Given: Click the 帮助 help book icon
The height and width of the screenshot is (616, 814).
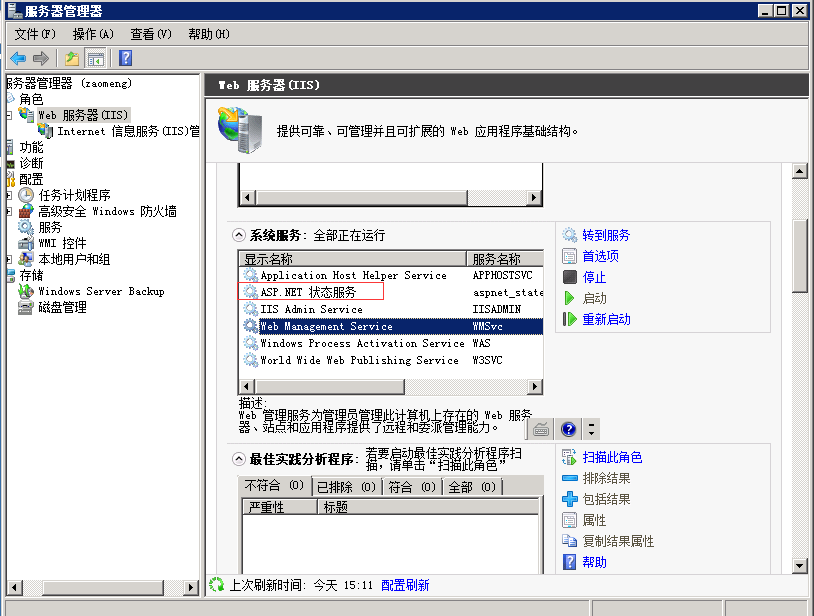Looking at the screenshot, I should (569, 562).
